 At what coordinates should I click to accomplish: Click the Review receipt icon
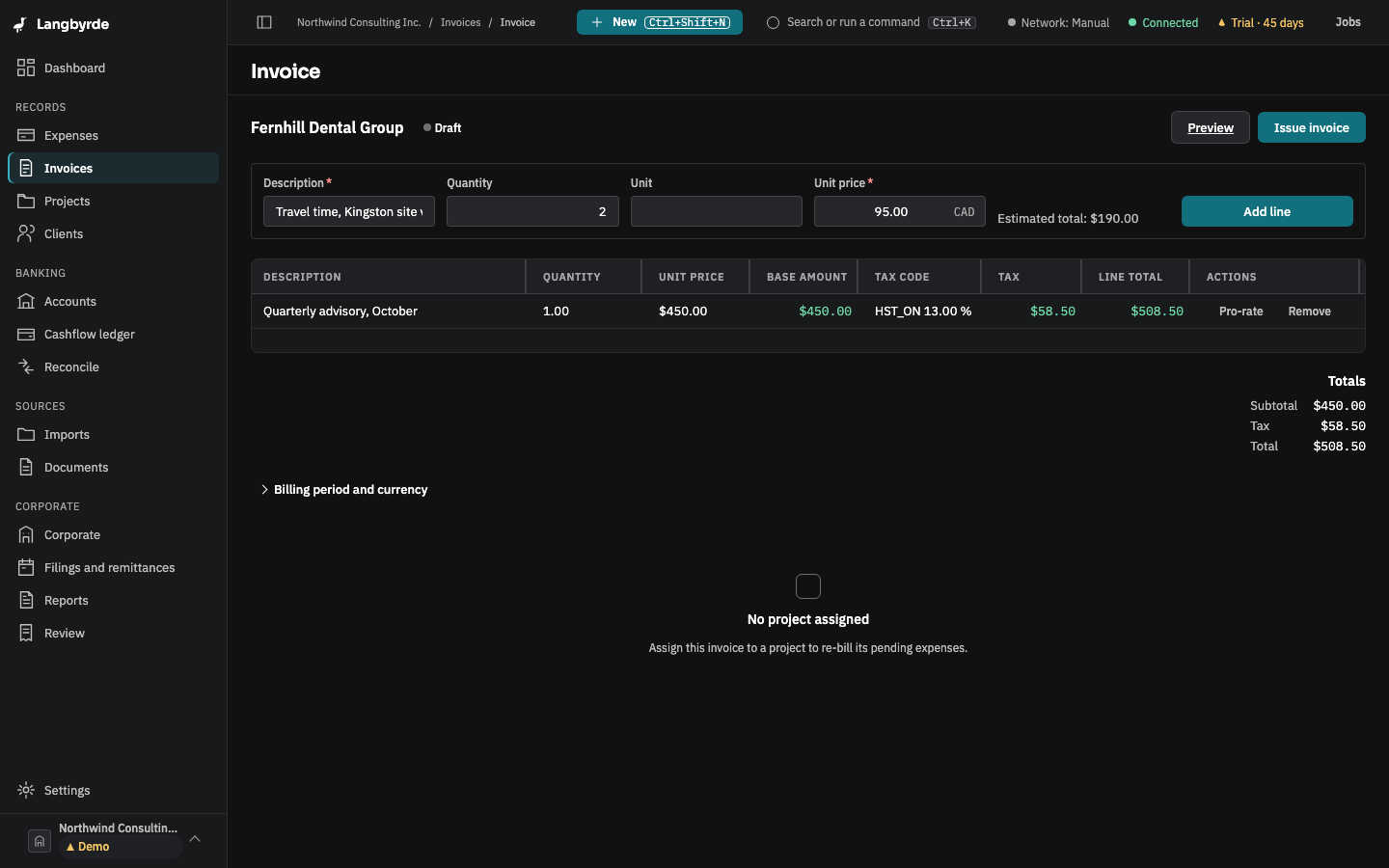[26, 634]
